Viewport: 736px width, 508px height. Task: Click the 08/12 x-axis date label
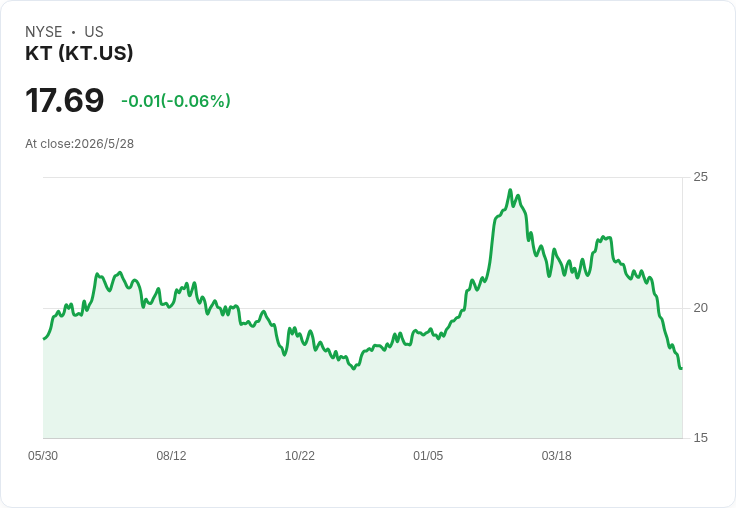[x=171, y=455]
